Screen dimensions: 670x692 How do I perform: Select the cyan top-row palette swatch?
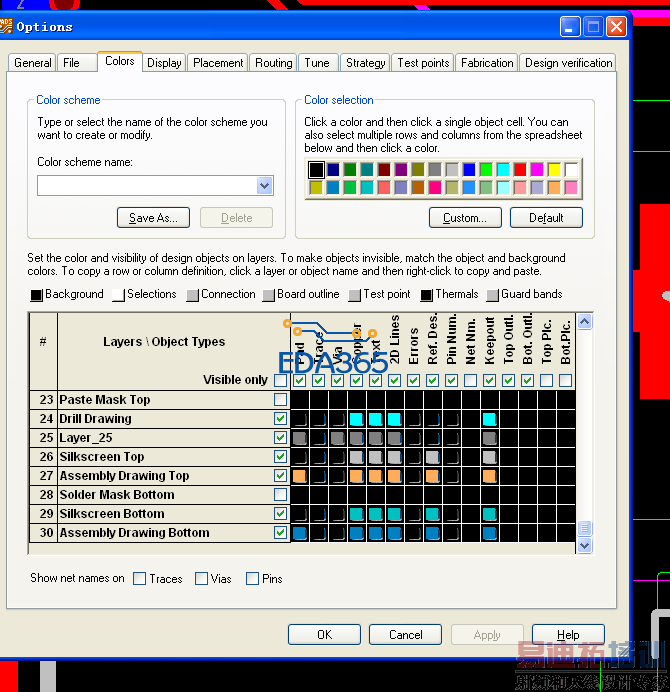(503, 169)
